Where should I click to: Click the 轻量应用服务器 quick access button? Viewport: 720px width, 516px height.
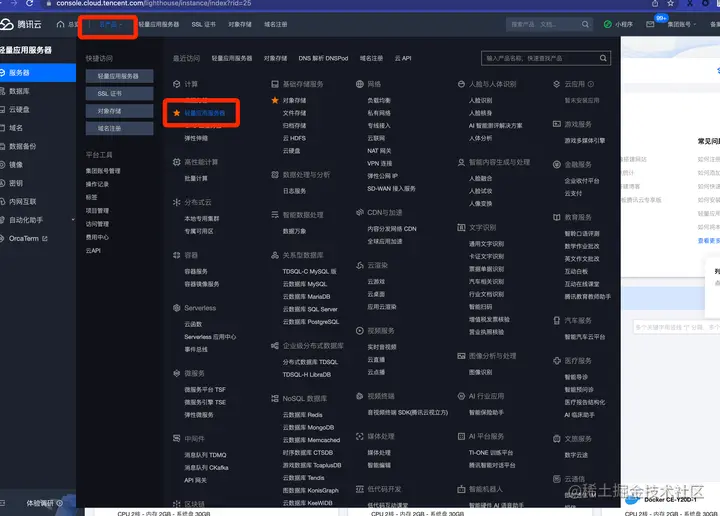coord(119,76)
